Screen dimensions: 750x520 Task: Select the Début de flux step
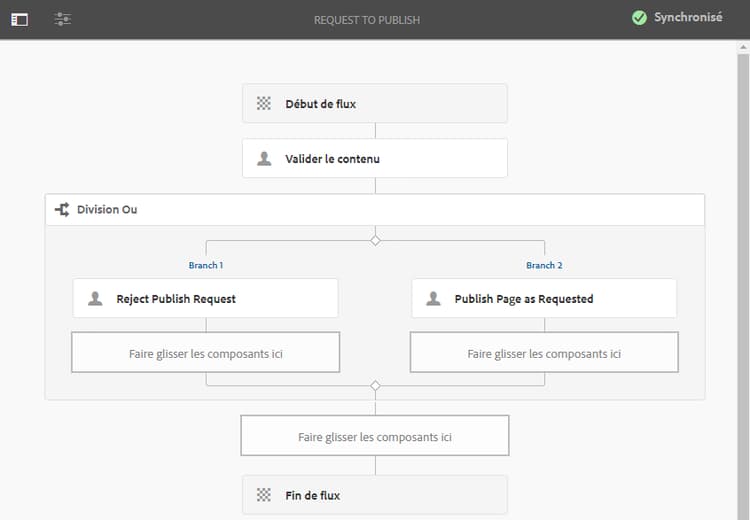point(374,103)
